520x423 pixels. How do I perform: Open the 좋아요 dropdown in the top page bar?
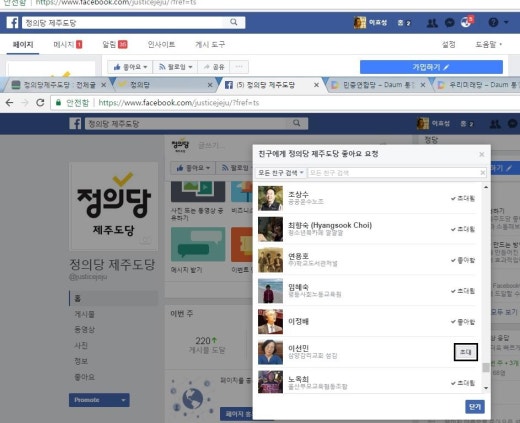130,67
